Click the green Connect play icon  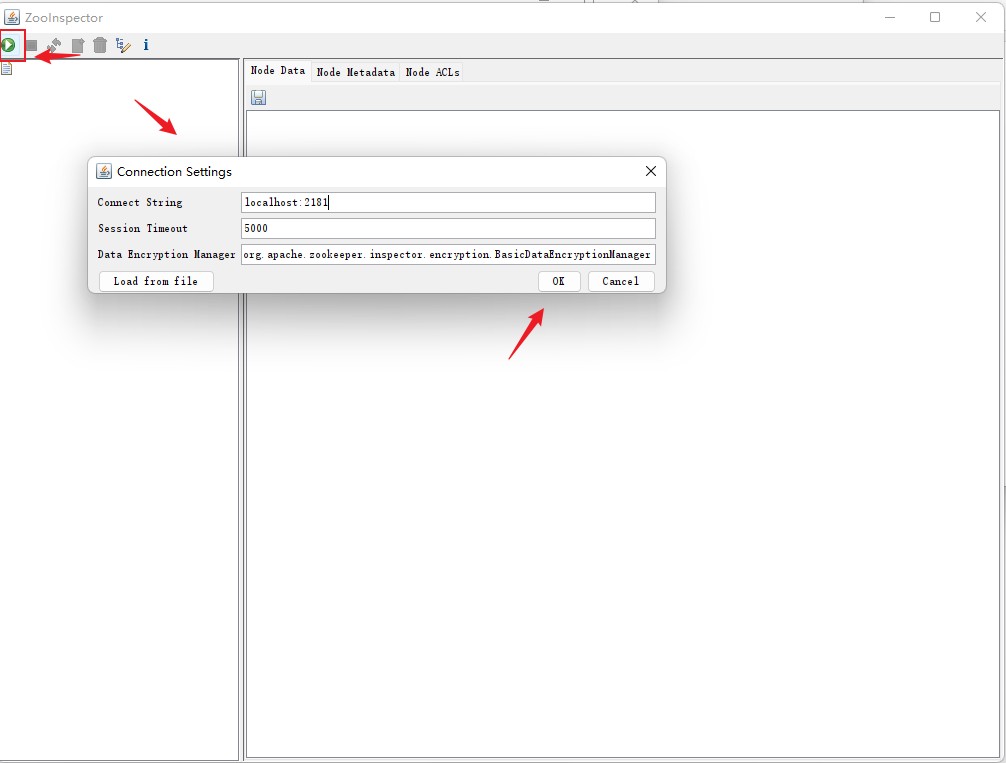(9, 45)
